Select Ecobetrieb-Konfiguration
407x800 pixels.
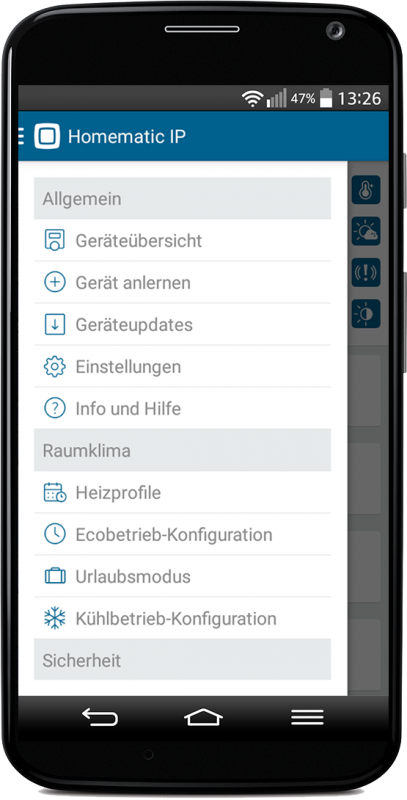(183, 534)
